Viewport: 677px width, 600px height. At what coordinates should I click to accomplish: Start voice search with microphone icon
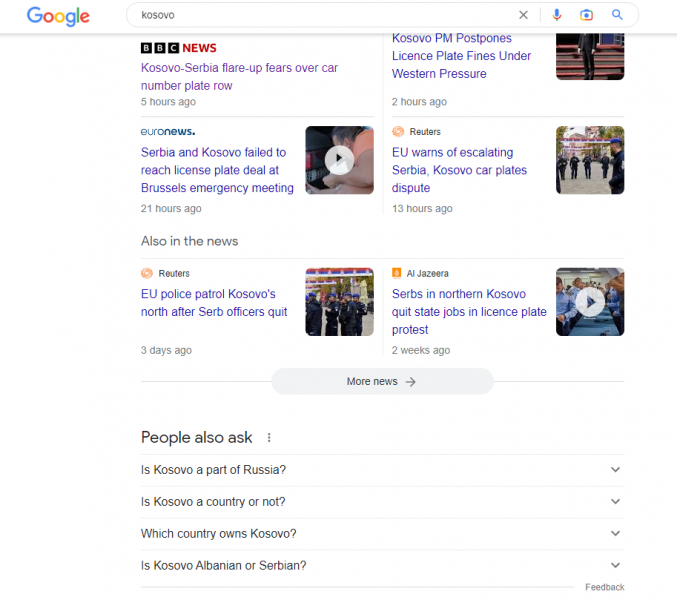pos(557,15)
